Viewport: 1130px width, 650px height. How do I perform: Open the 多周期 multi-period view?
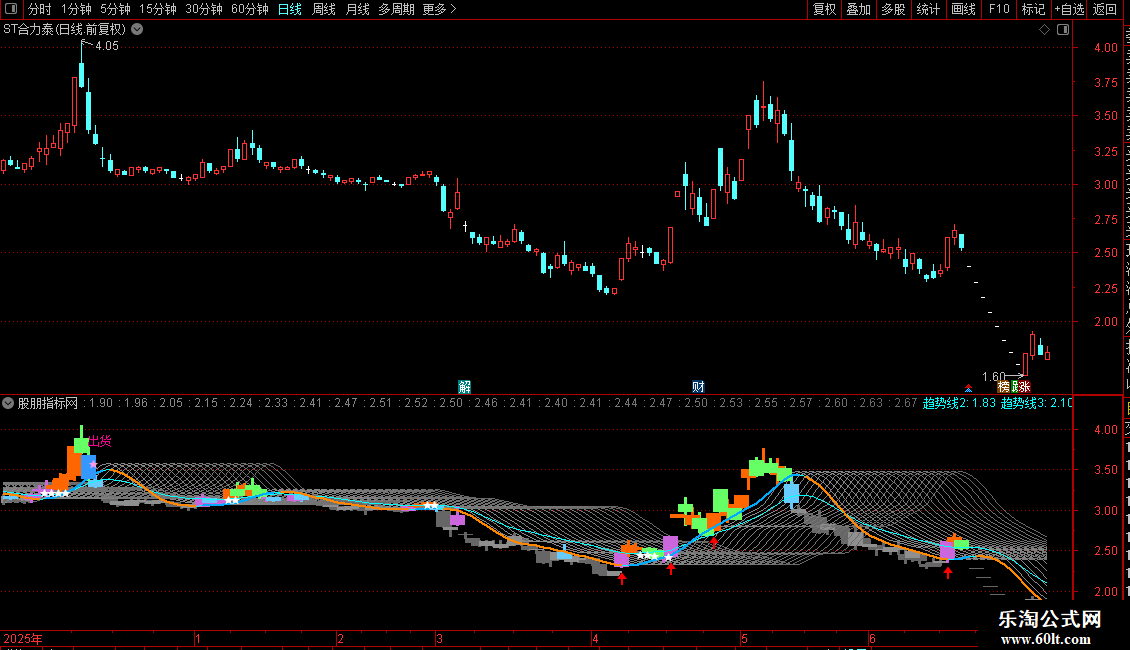click(396, 9)
